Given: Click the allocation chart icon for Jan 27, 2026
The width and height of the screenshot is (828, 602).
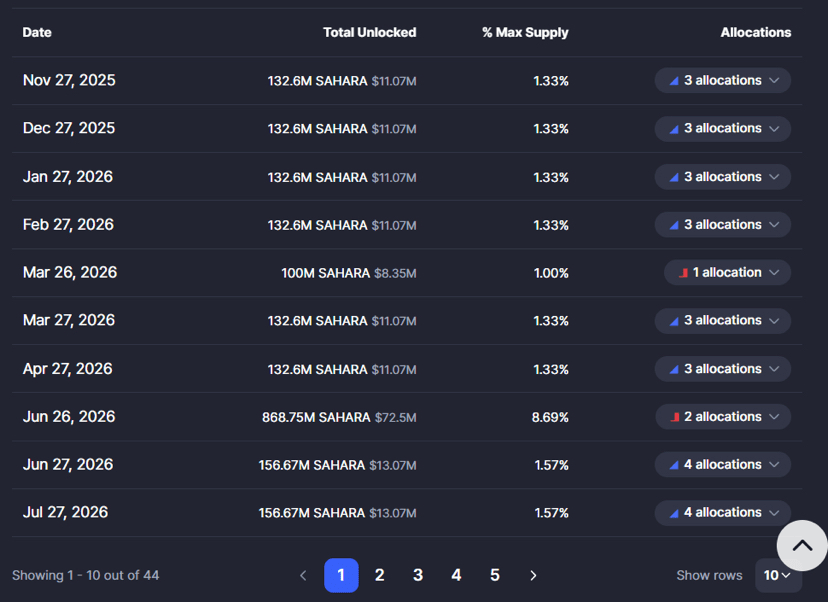Looking at the screenshot, I should click(x=674, y=177).
